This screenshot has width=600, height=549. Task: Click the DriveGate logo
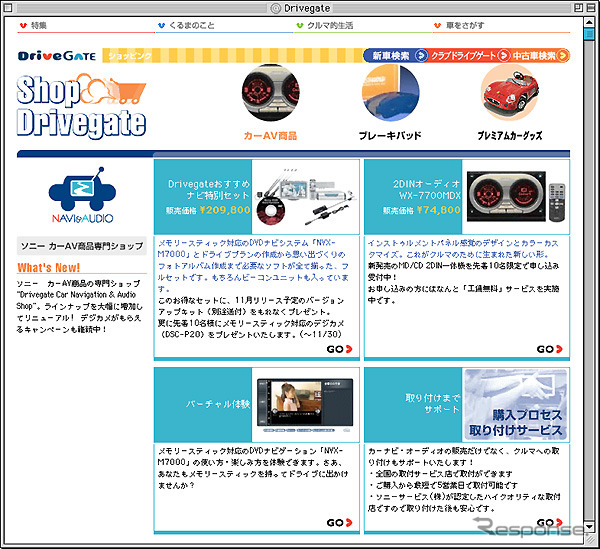pyautogui.click(x=57, y=56)
